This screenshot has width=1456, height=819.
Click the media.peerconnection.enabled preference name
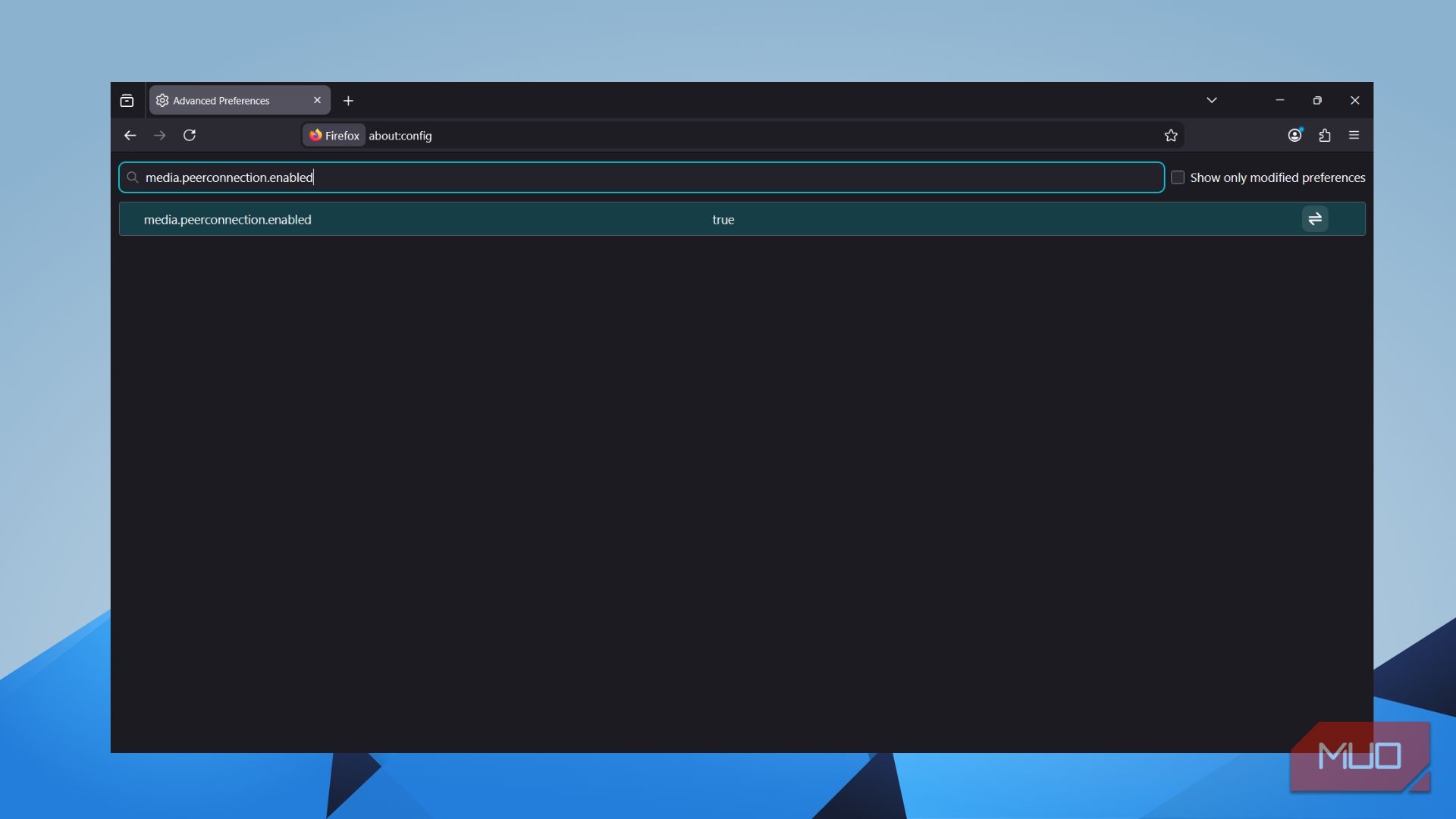point(227,219)
